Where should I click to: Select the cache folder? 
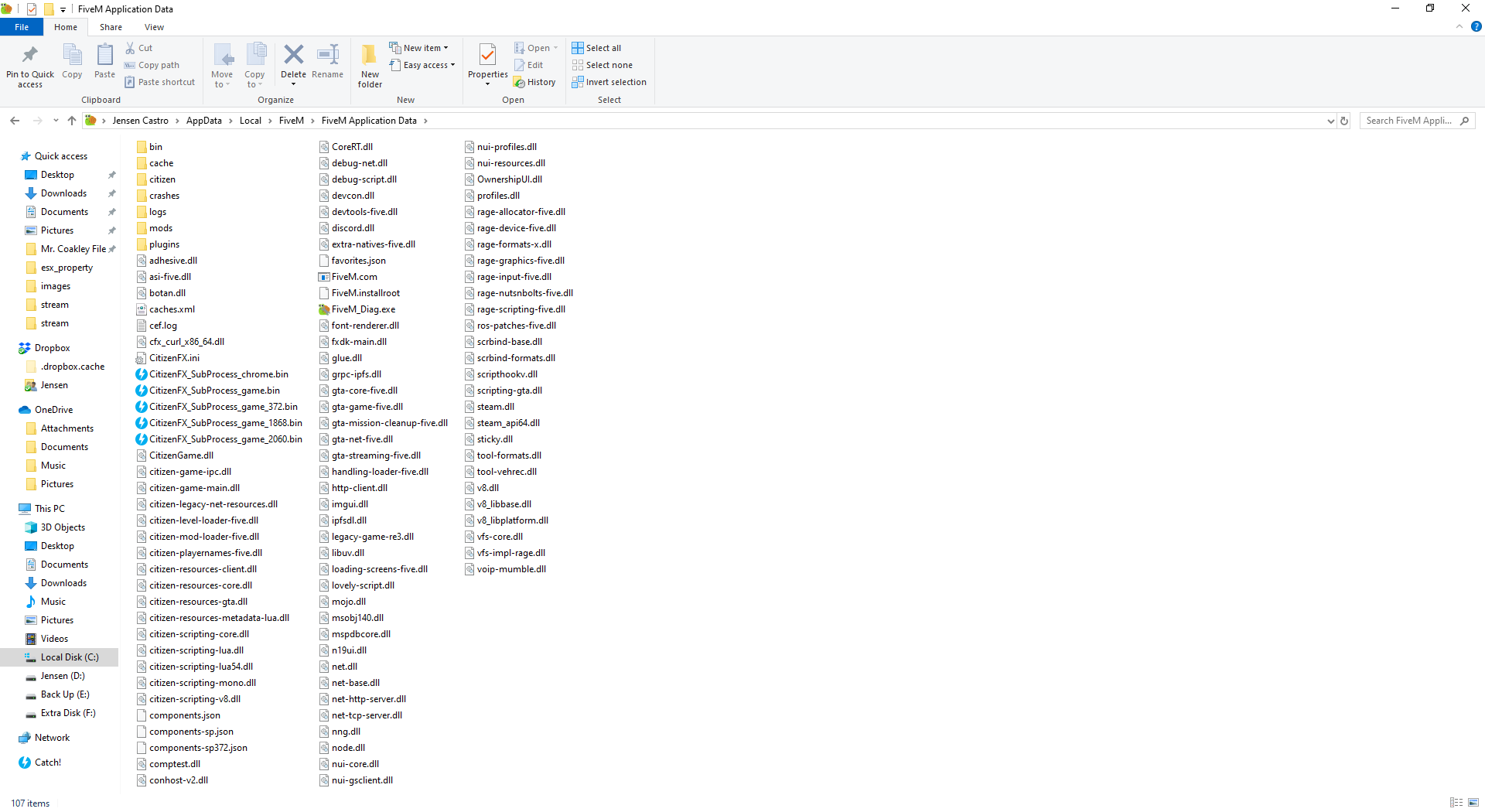coord(155,163)
